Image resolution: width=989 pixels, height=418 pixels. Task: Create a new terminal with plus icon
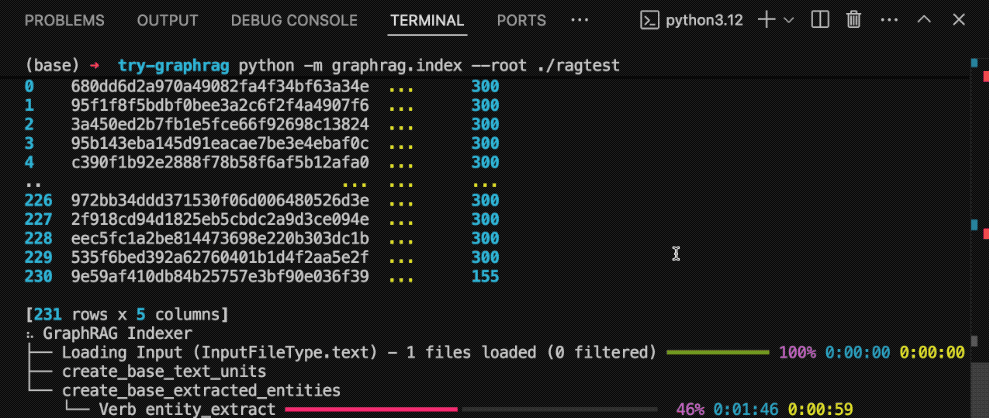click(766, 20)
